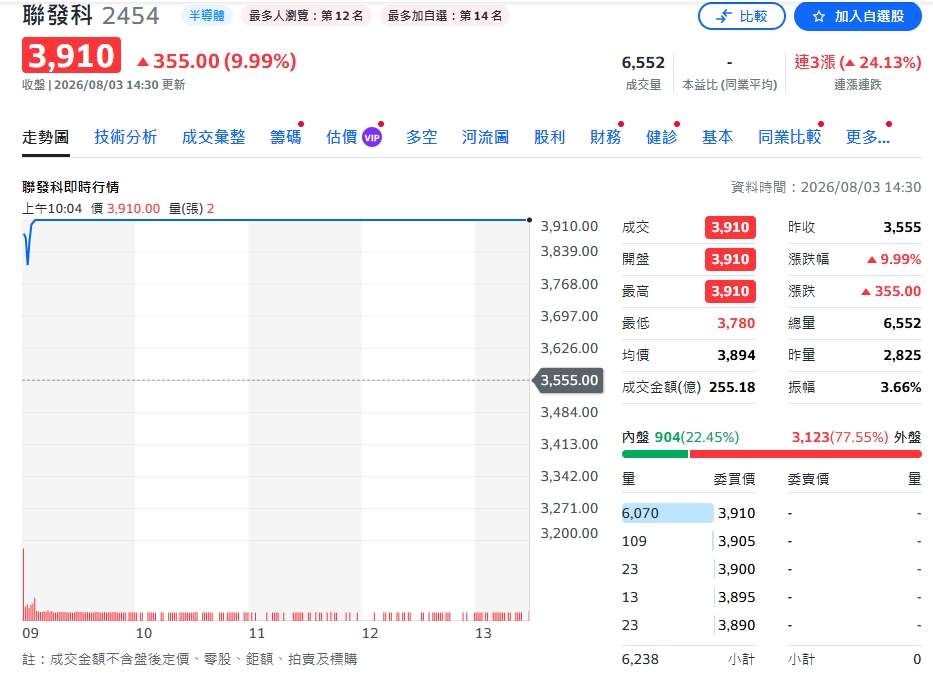933x683 pixels.
Task: Click the star icon in 加入自選股 button
Action: (x=819, y=17)
